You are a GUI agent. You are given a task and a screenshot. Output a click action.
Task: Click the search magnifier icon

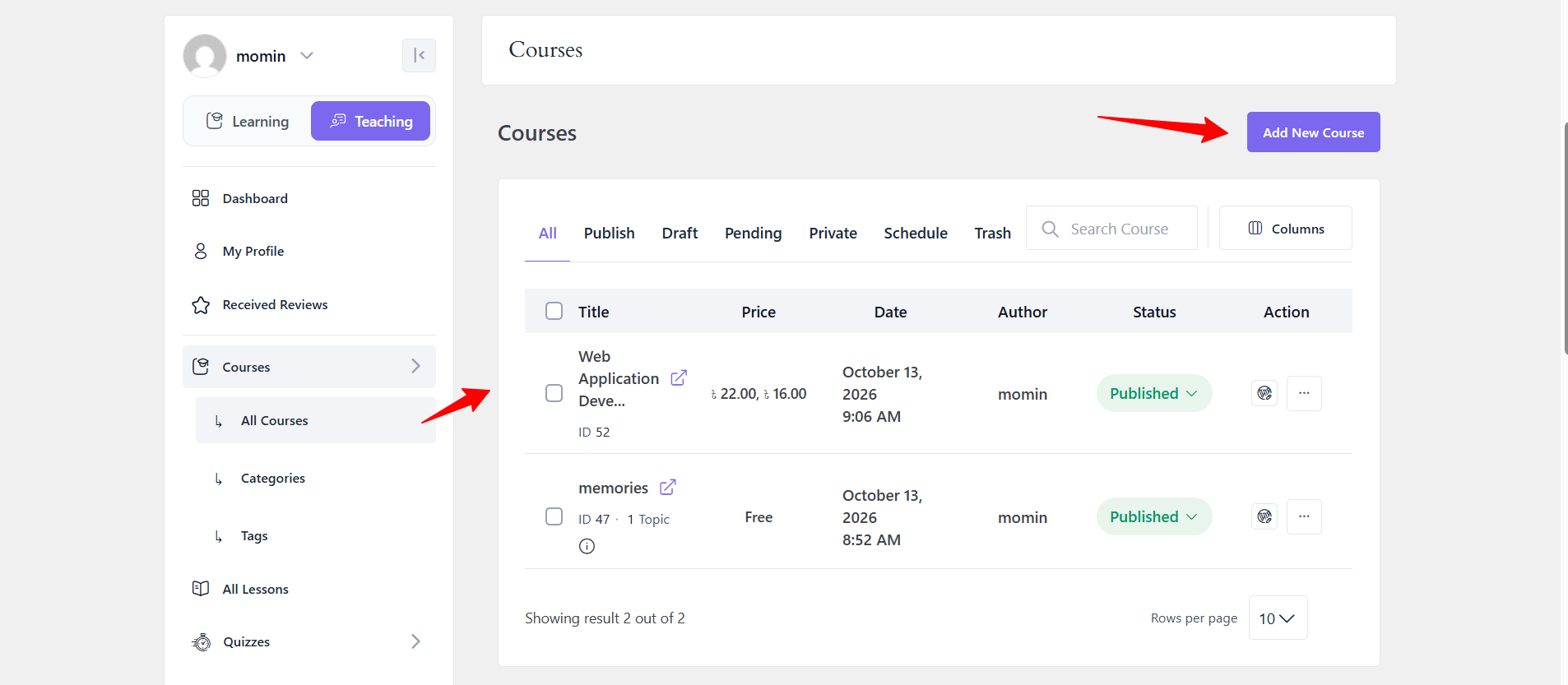pos(1051,229)
